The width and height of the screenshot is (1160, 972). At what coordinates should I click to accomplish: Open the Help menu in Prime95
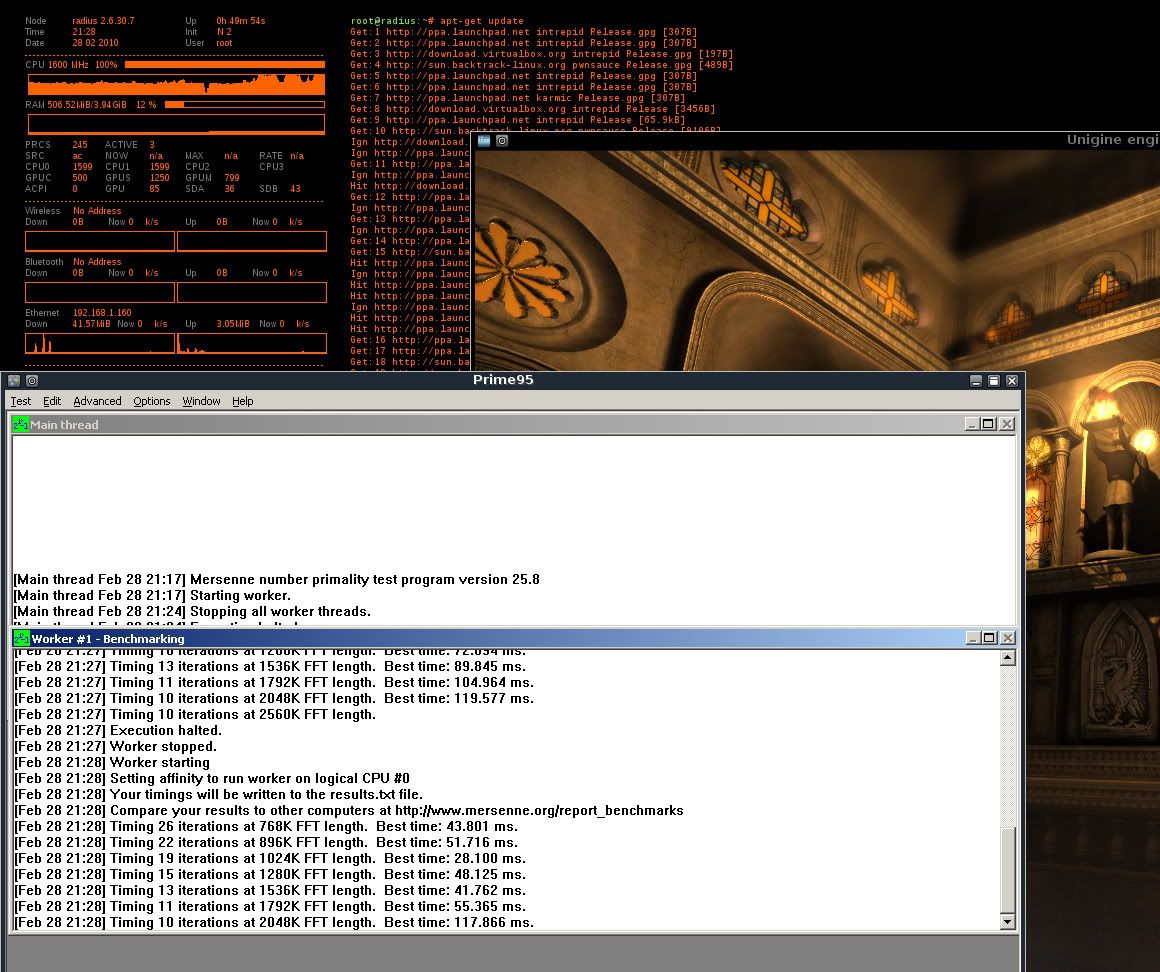point(243,401)
